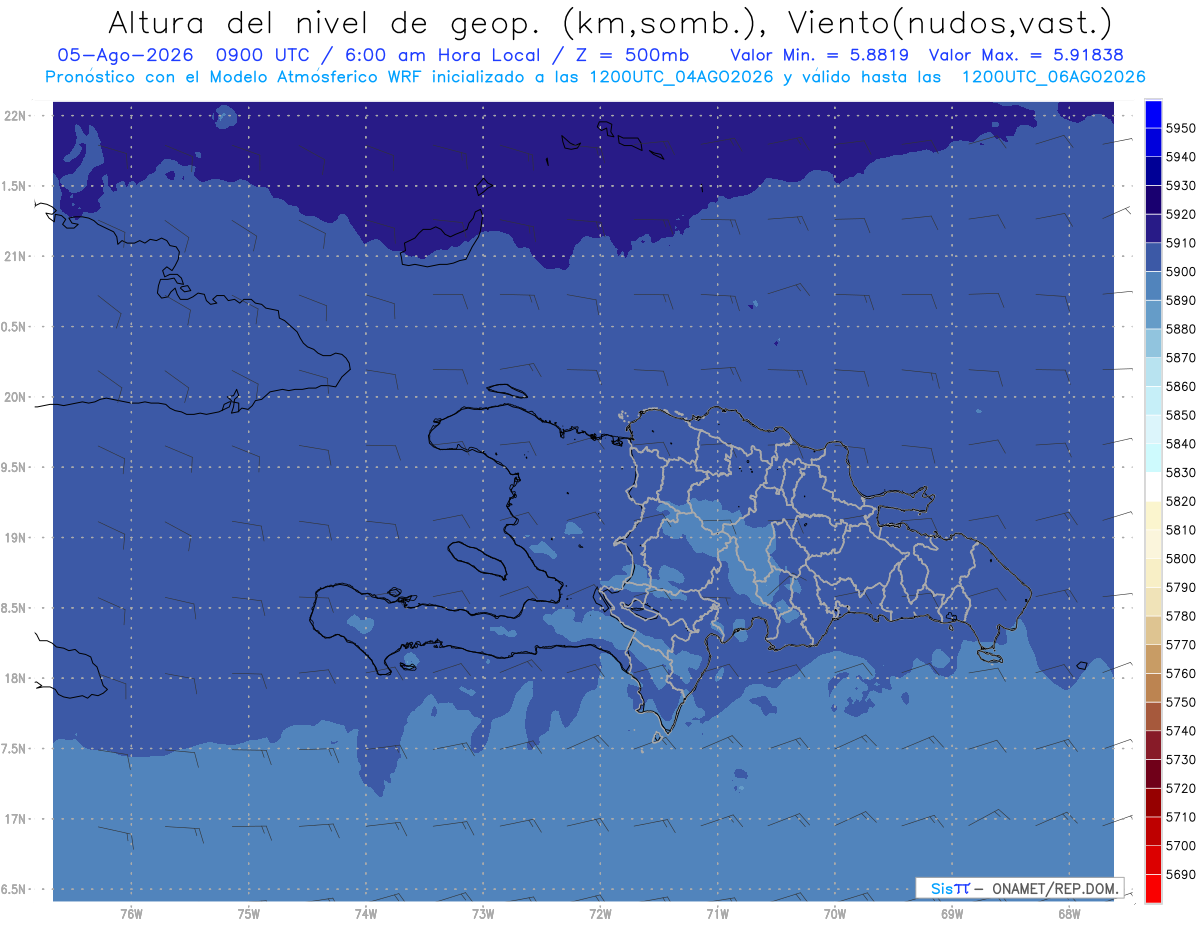Click the '5910' color bar value
The height and width of the screenshot is (927, 1200).
(x=1181, y=243)
